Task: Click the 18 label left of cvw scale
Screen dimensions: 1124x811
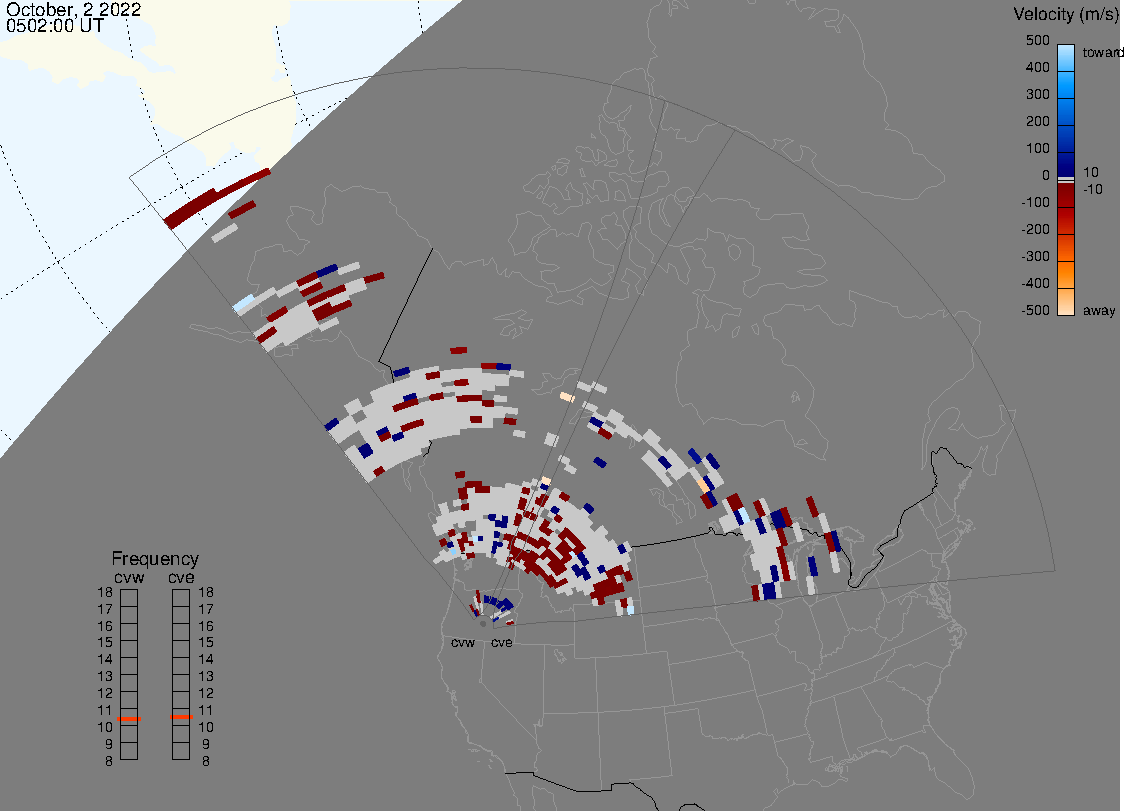Action: (105, 592)
